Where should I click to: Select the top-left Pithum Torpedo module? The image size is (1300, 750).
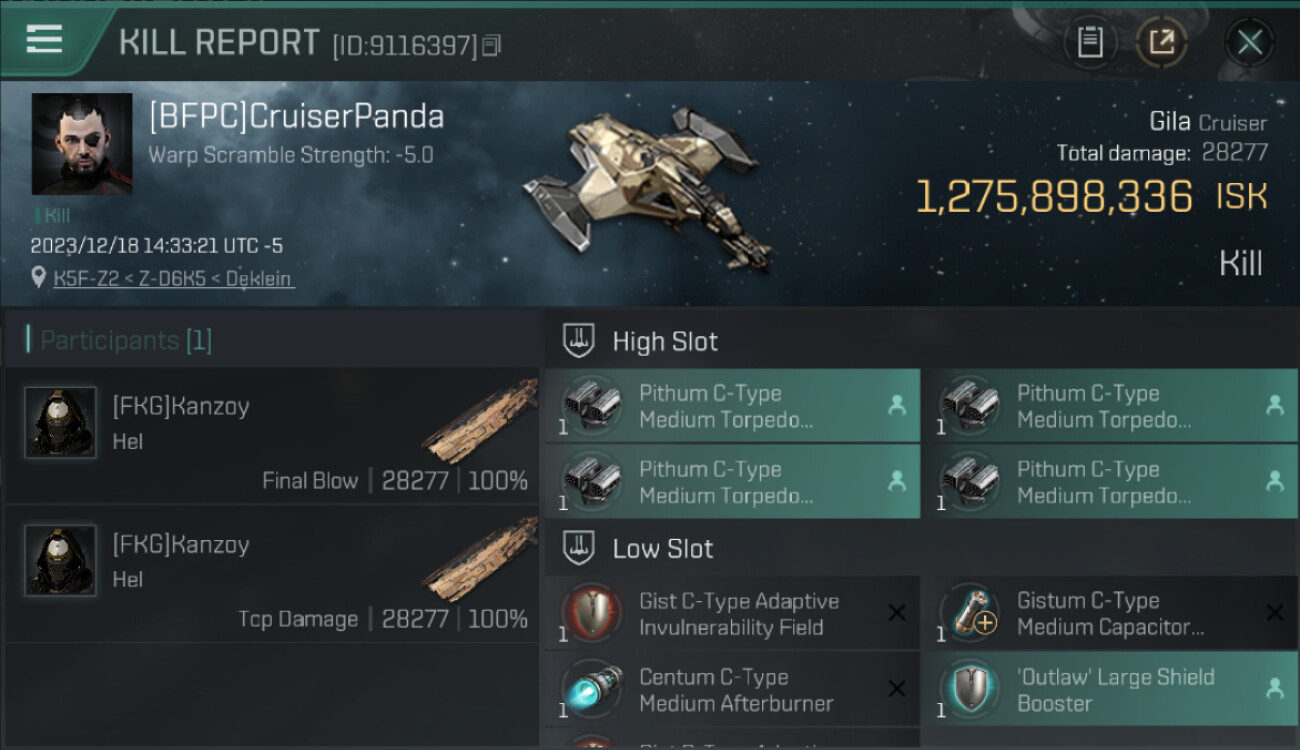(x=732, y=406)
